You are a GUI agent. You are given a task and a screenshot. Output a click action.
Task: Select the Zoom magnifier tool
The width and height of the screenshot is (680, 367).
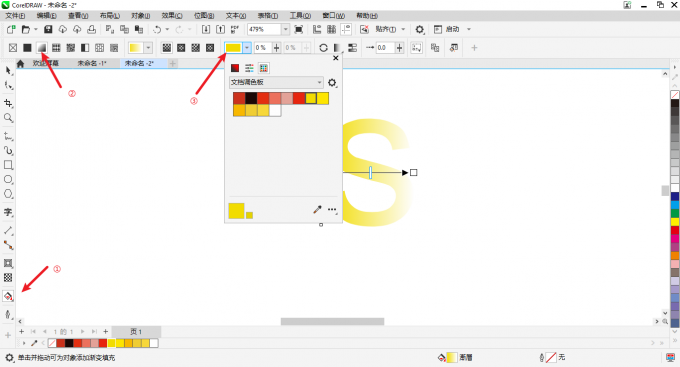[8, 118]
